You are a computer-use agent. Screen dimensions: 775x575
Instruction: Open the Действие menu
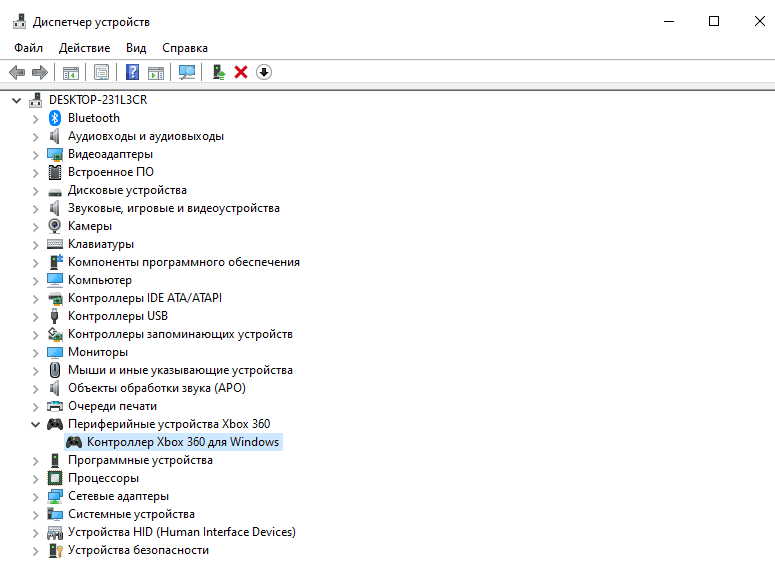pyautogui.click(x=85, y=48)
